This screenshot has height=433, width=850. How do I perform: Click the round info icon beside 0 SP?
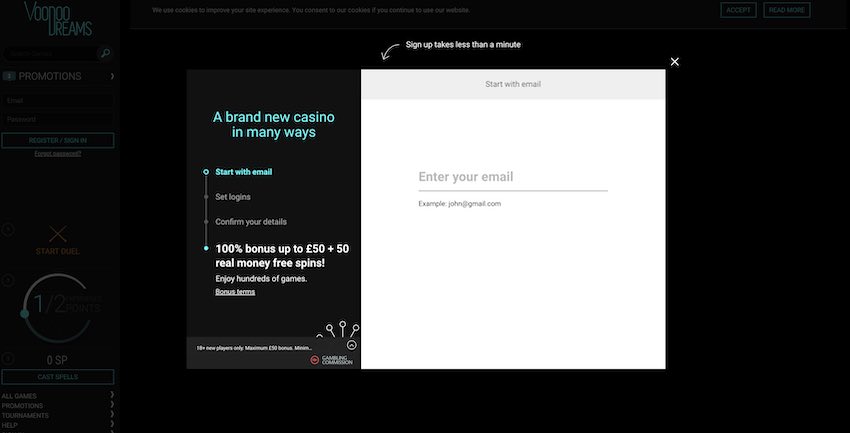8,359
